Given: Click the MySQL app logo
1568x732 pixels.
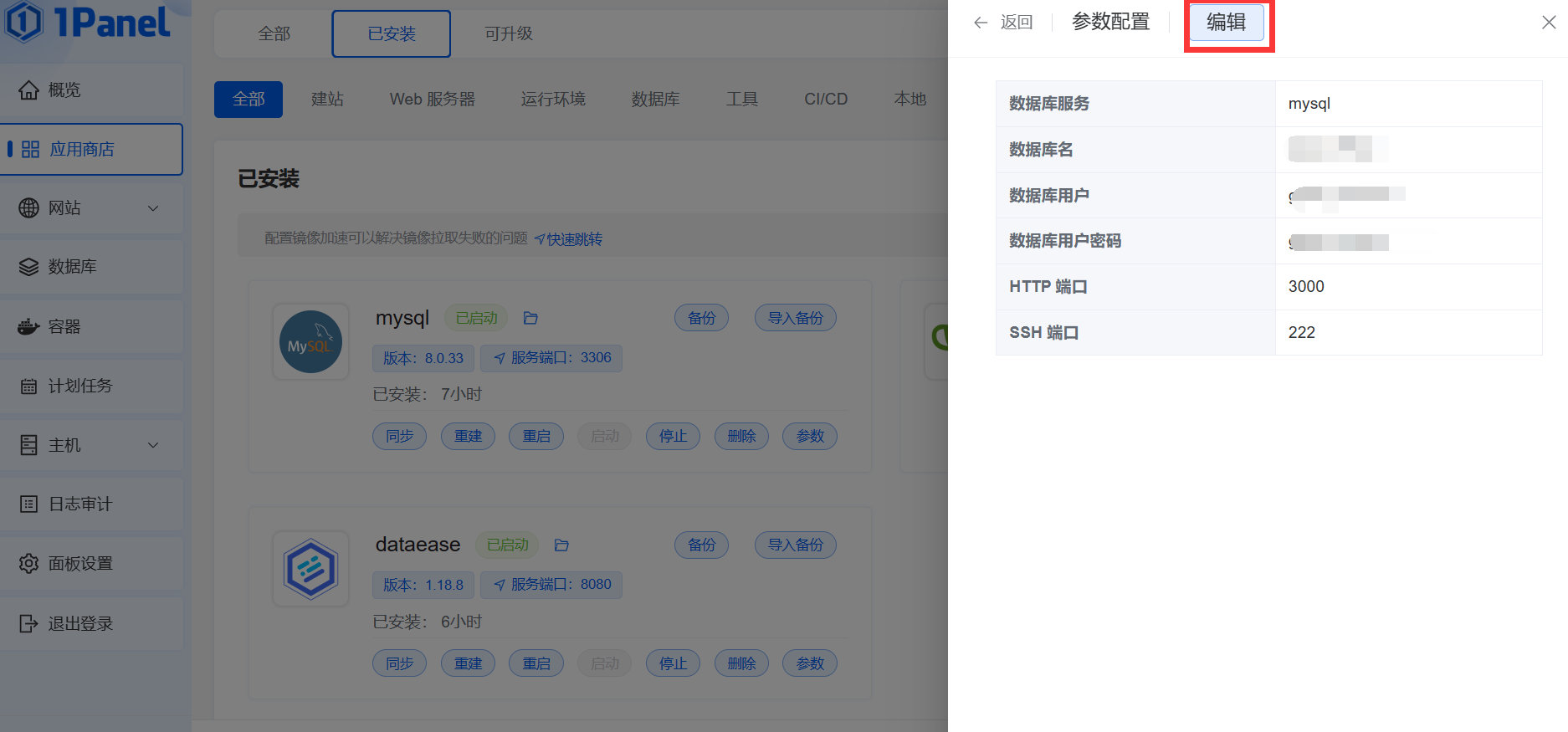Looking at the screenshot, I should tap(310, 342).
